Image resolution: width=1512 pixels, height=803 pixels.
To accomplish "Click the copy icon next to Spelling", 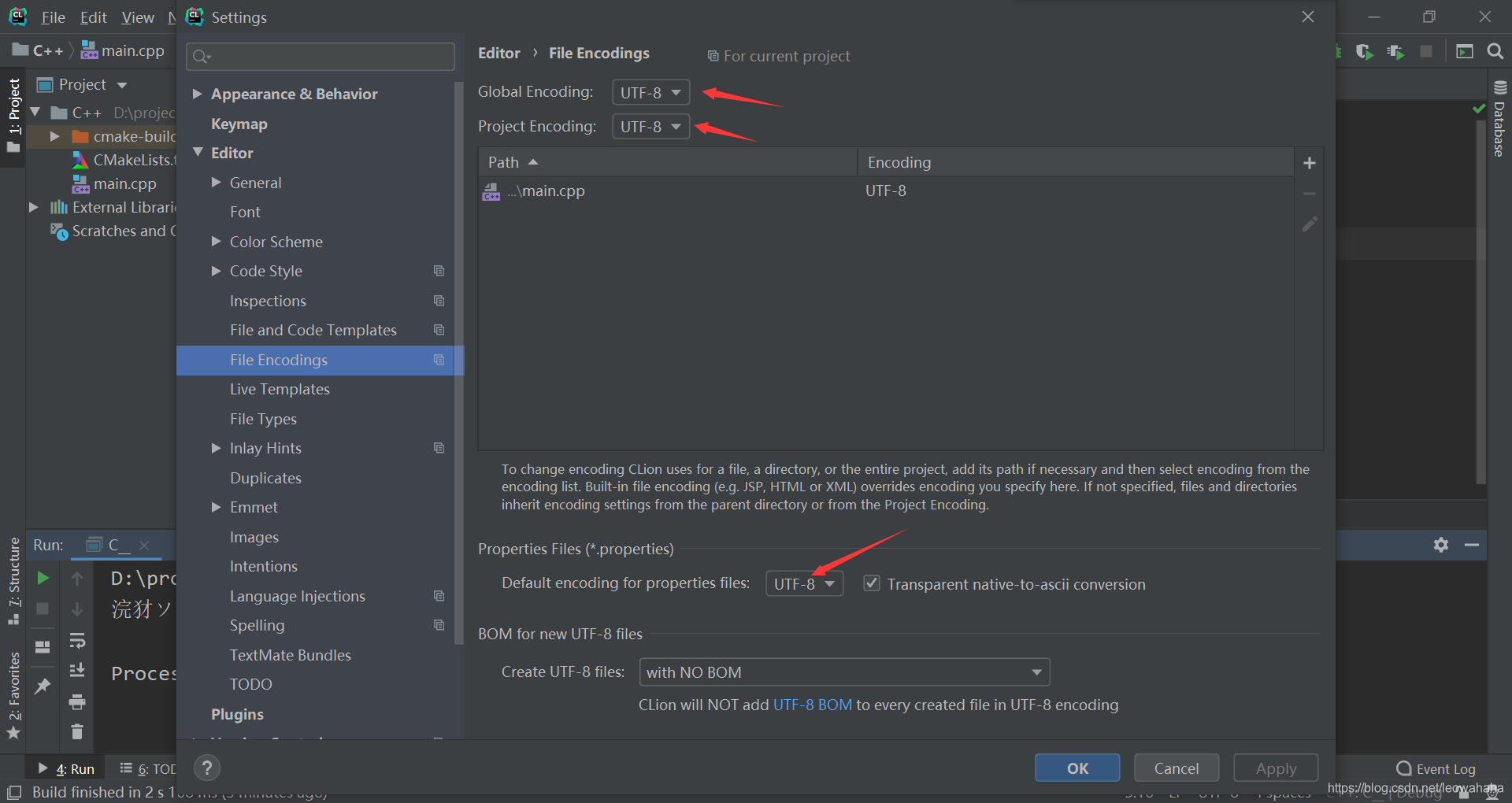I will point(439,625).
